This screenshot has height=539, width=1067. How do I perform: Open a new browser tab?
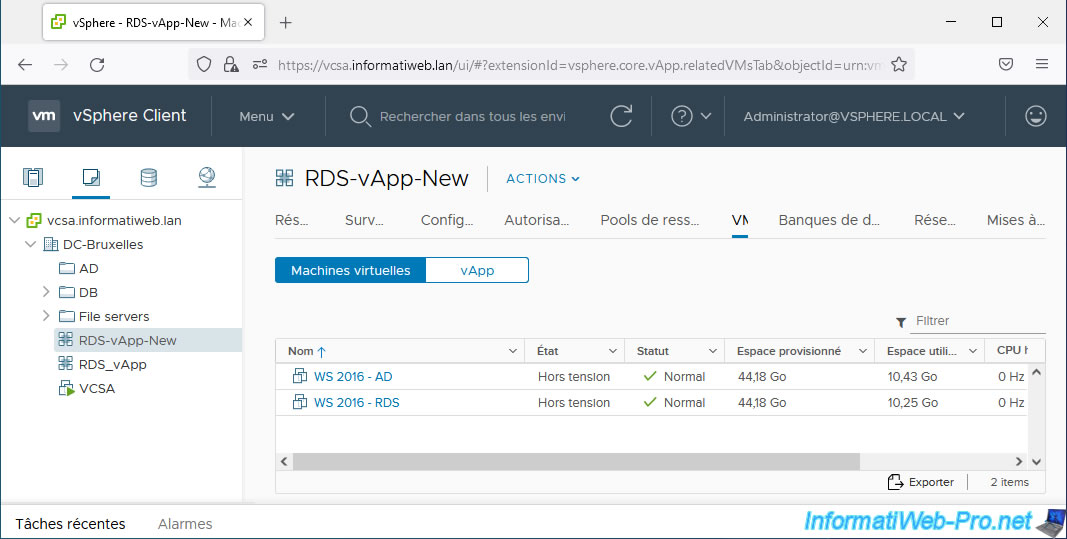pyautogui.click(x=286, y=22)
